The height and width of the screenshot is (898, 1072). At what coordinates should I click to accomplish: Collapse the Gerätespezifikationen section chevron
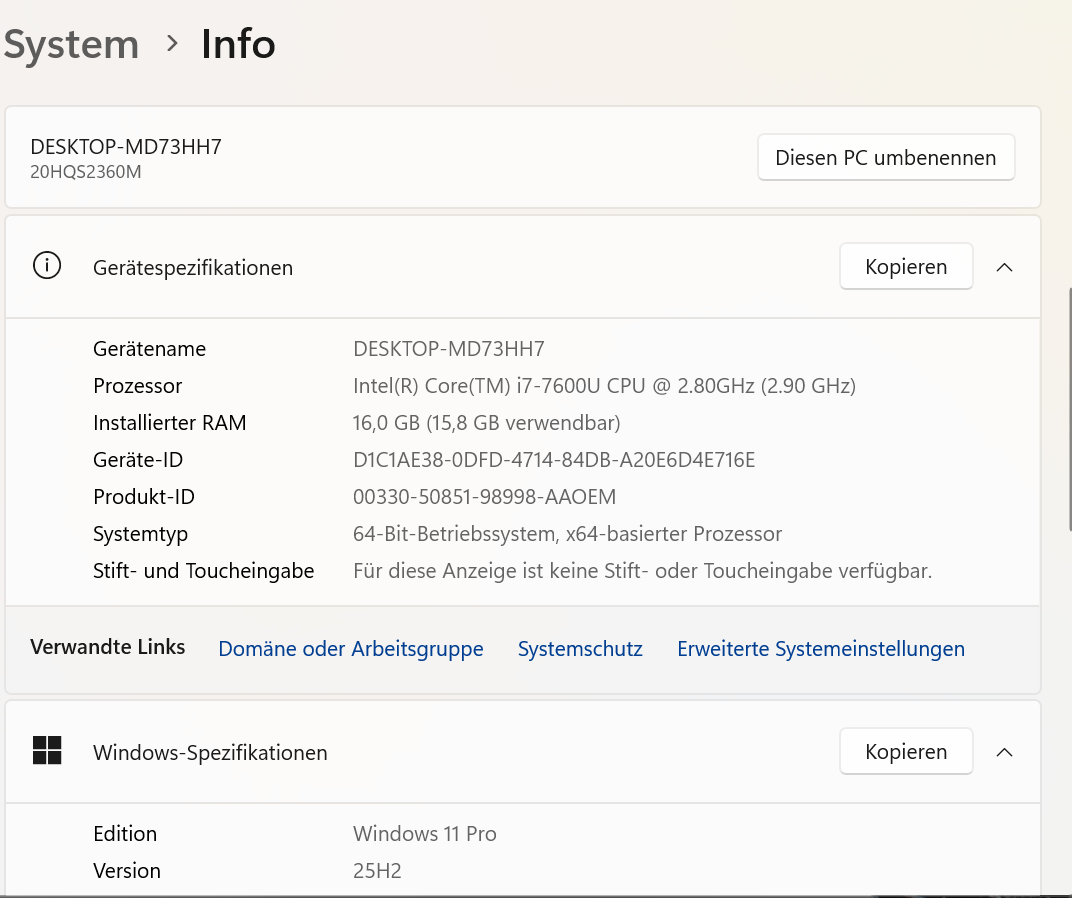pos(1004,267)
